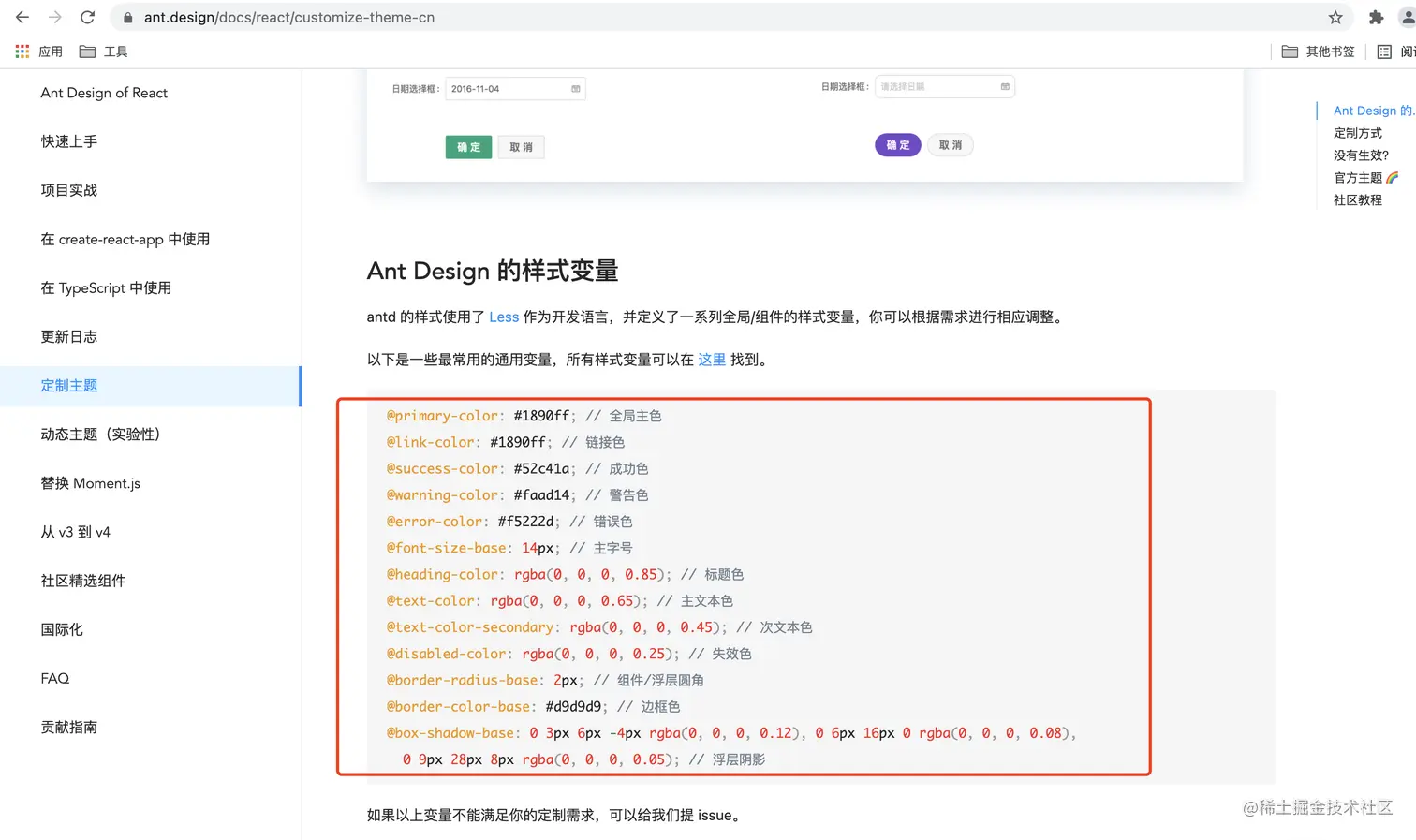Screen dimensions: 1416x840
Task: Go back with the browser back arrow
Action: [22, 17]
